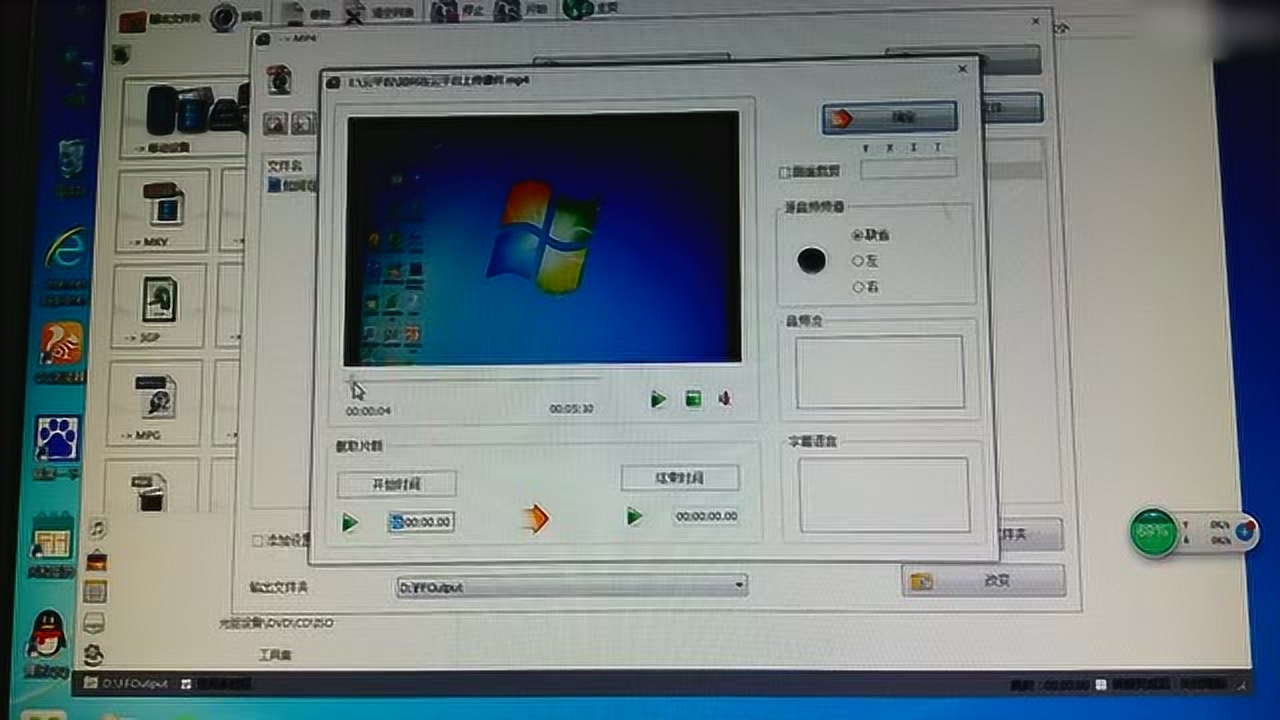Enable the crop picture checkbox
The height and width of the screenshot is (720, 1280).
(784, 173)
